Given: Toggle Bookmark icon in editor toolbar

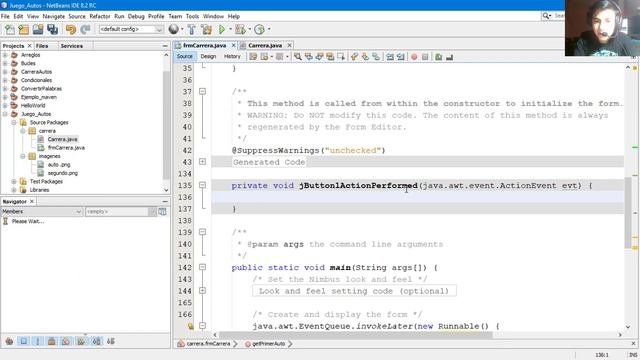Looking at the screenshot, I should (x=376, y=57).
